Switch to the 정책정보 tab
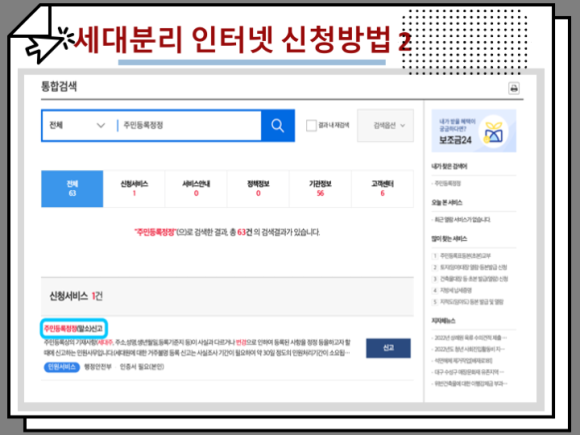The height and width of the screenshot is (435, 580). pyautogui.click(x=258, y=189)
